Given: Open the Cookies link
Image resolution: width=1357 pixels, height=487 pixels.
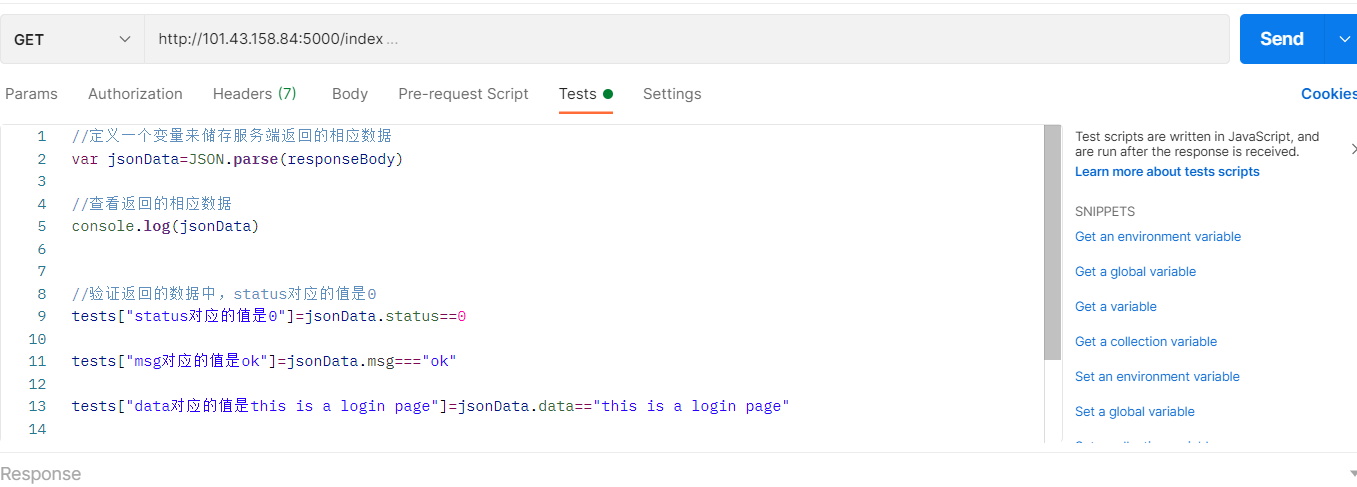Looking at the screenshot, I should [x=1328, y=94].
